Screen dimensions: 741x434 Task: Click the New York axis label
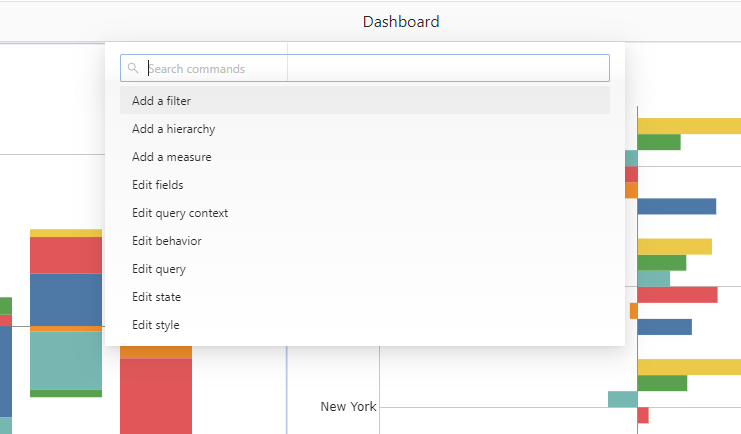[348, 407]
